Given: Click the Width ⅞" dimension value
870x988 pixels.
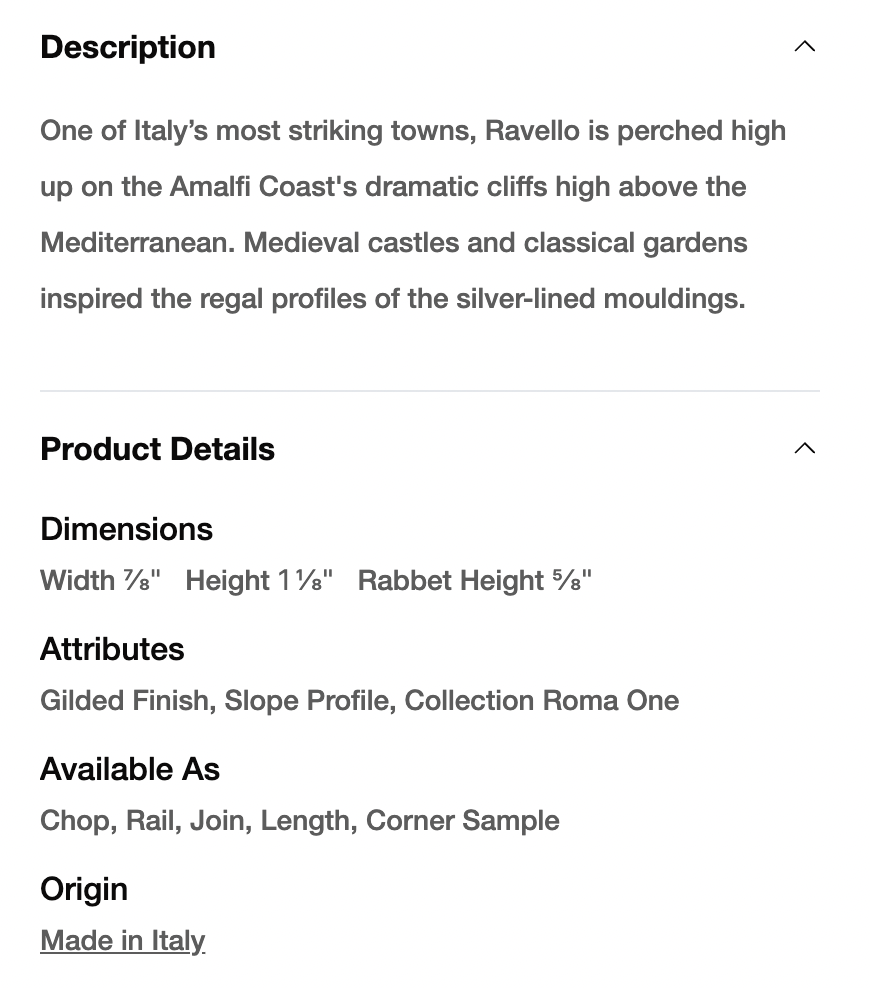Looking at the screenshot, I should pyautogui.click(x=100, y=581).
